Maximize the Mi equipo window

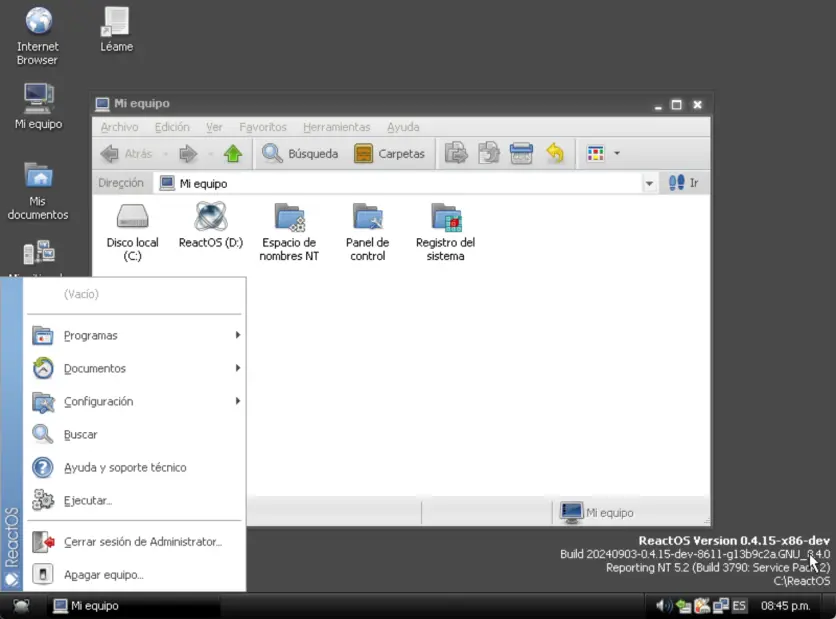tap(677, 104)
